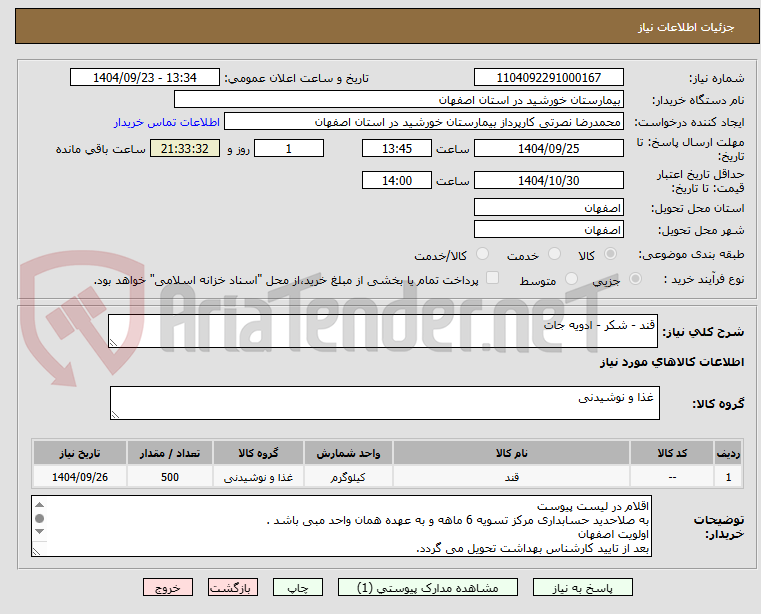Click the buyer organization name field

pos(398,100)
